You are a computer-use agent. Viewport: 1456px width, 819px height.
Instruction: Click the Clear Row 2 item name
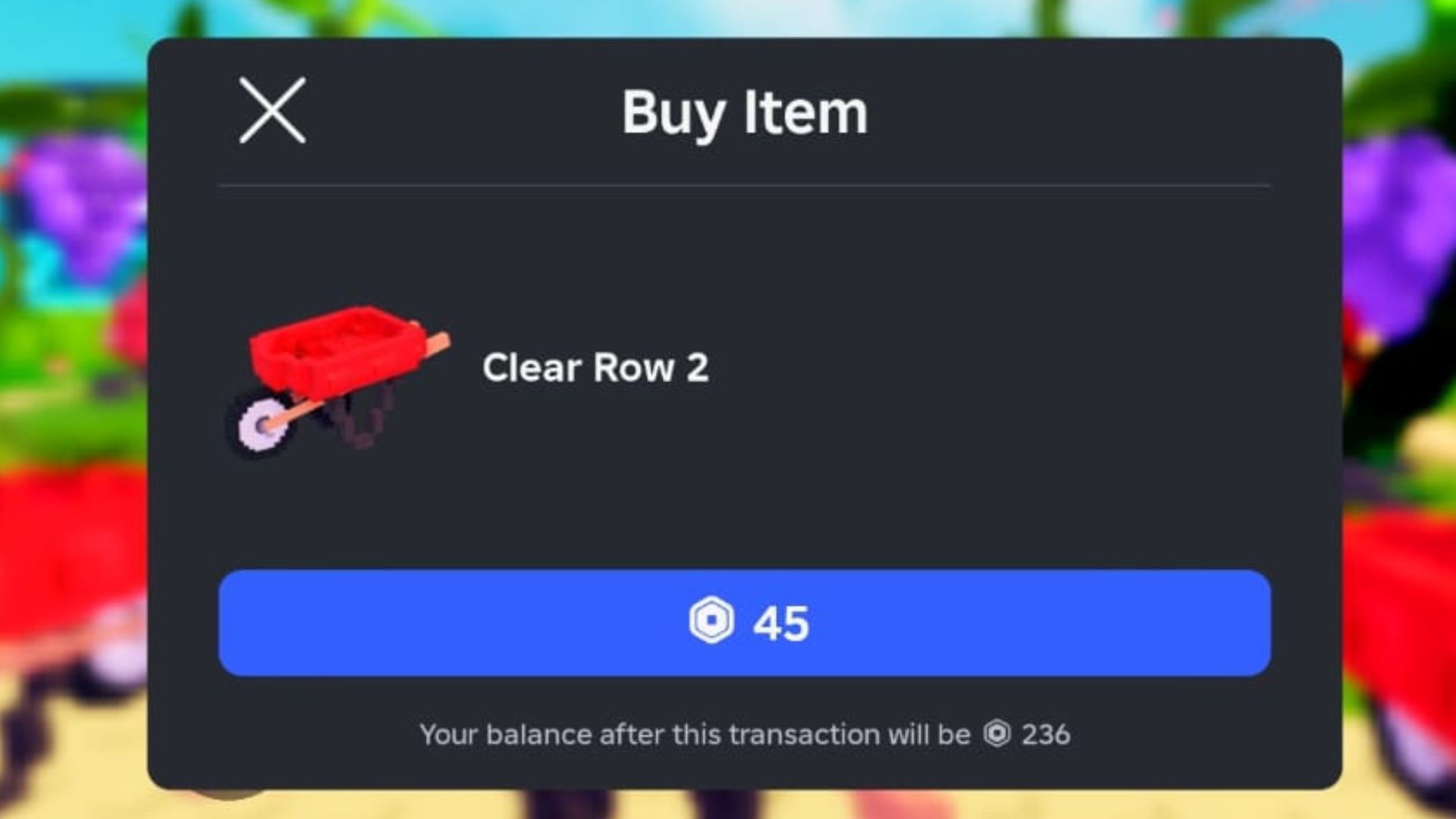tap(595, 368)
